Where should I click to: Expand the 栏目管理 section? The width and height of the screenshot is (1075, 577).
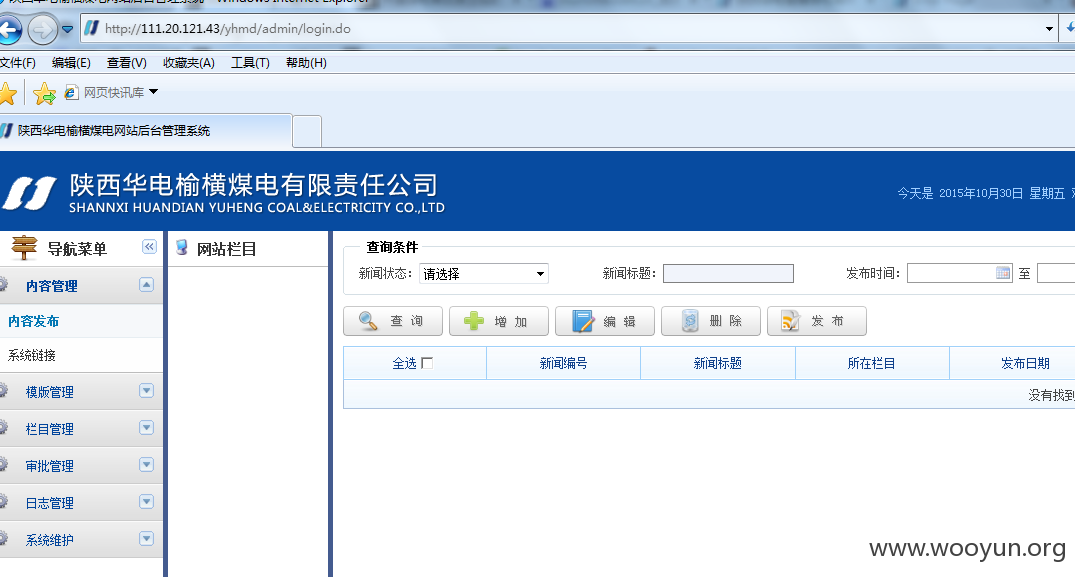[x=147, y=428]
